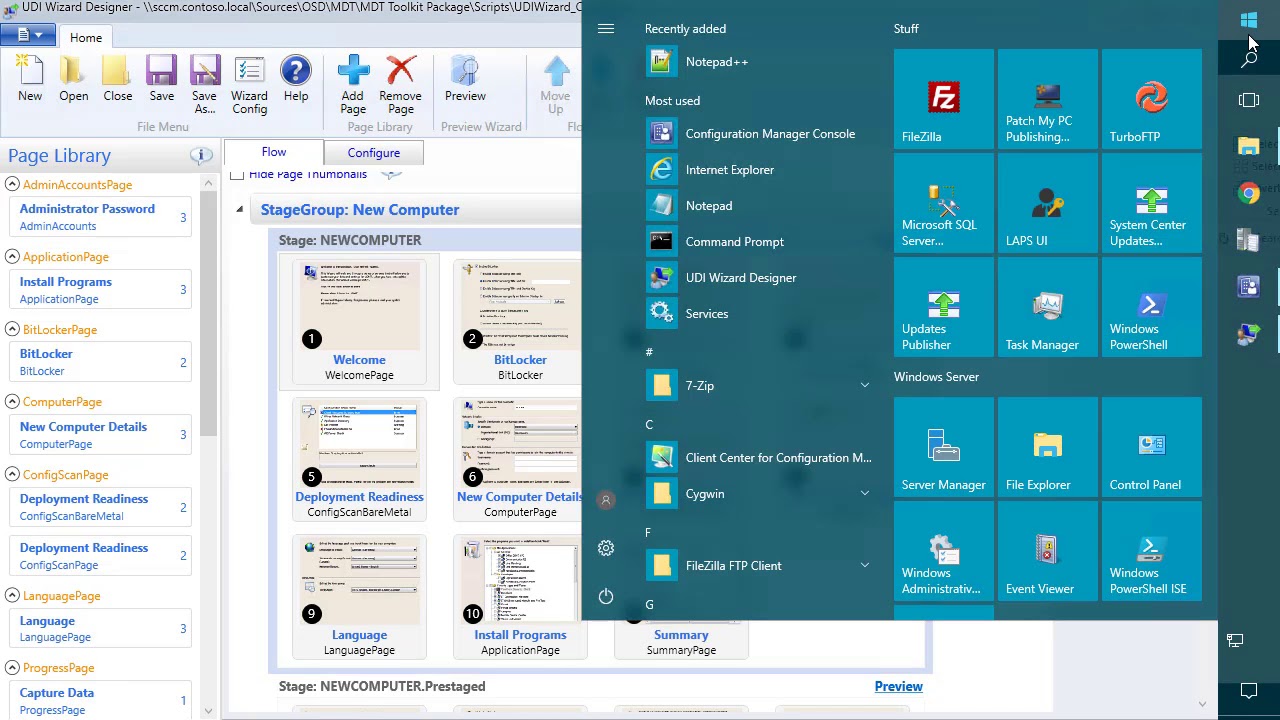
Task: Expand the 7-Zip folder in Start menu
Action: [865, 386]
